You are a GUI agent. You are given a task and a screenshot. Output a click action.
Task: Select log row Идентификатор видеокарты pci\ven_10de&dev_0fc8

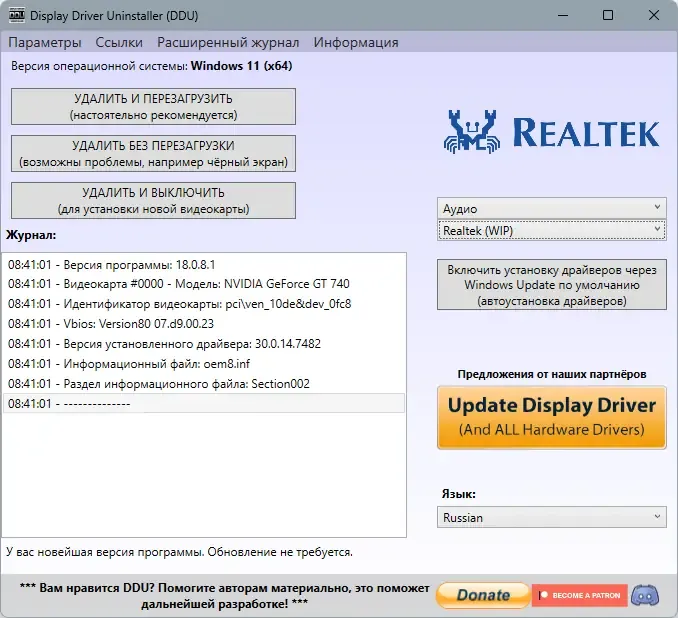204,304
